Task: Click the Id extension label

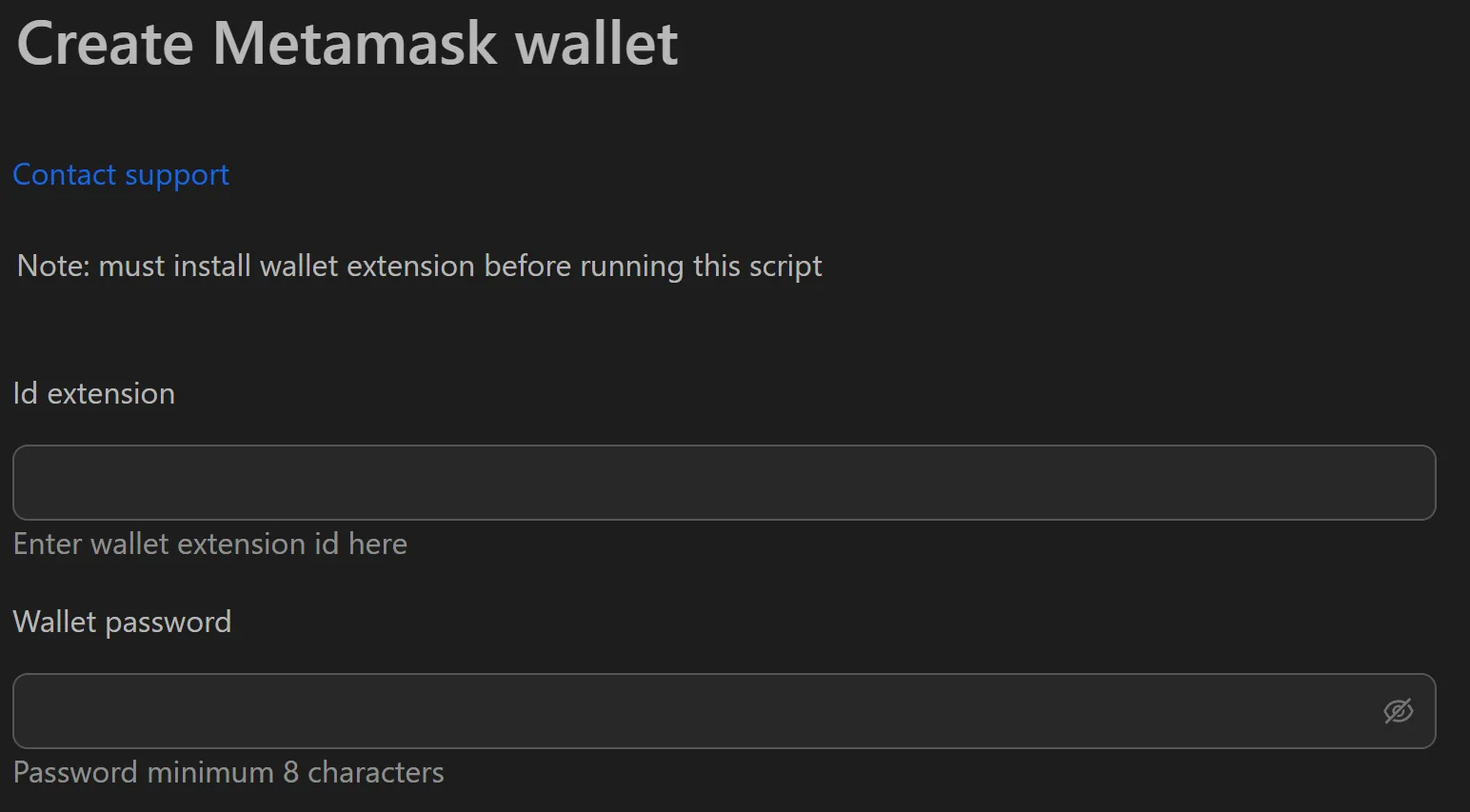Action: [93, 393]
